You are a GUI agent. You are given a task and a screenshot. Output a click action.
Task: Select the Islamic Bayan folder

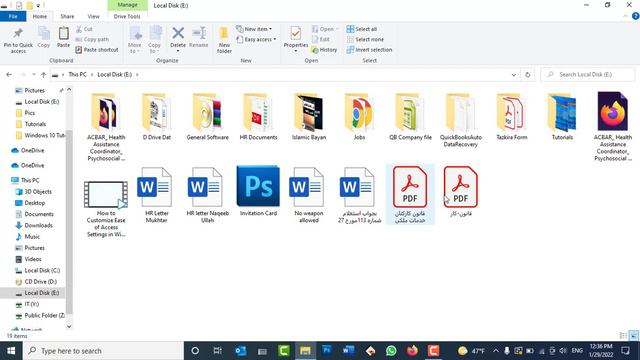click(309, 117)
